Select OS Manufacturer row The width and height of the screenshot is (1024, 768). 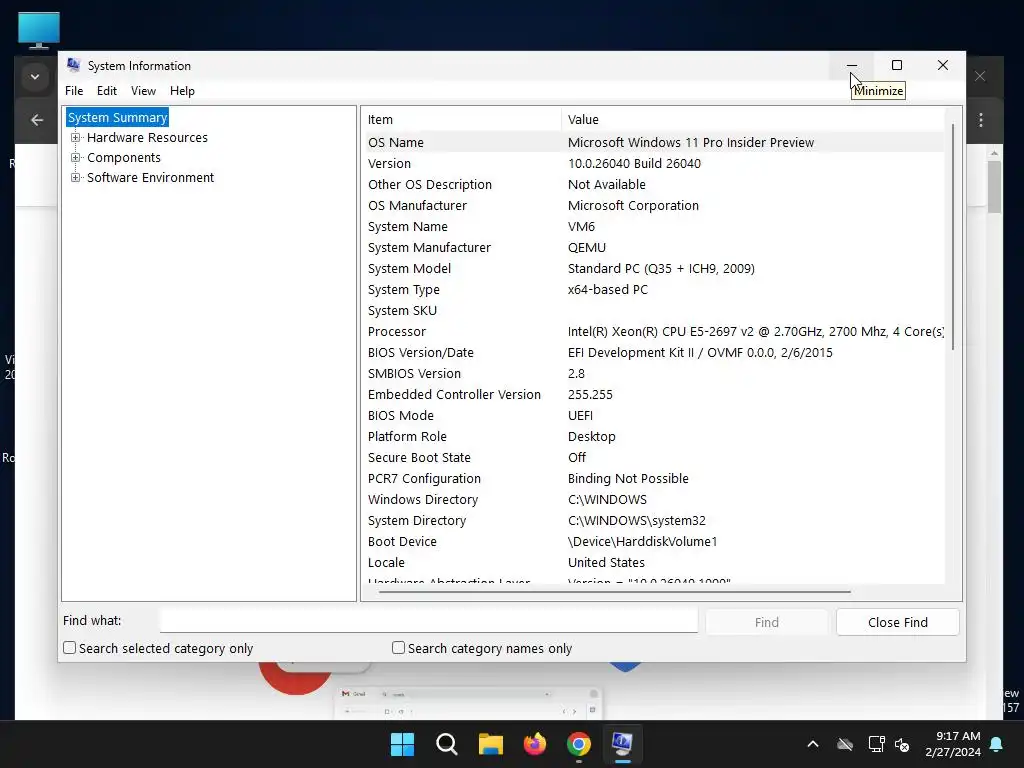655,205
